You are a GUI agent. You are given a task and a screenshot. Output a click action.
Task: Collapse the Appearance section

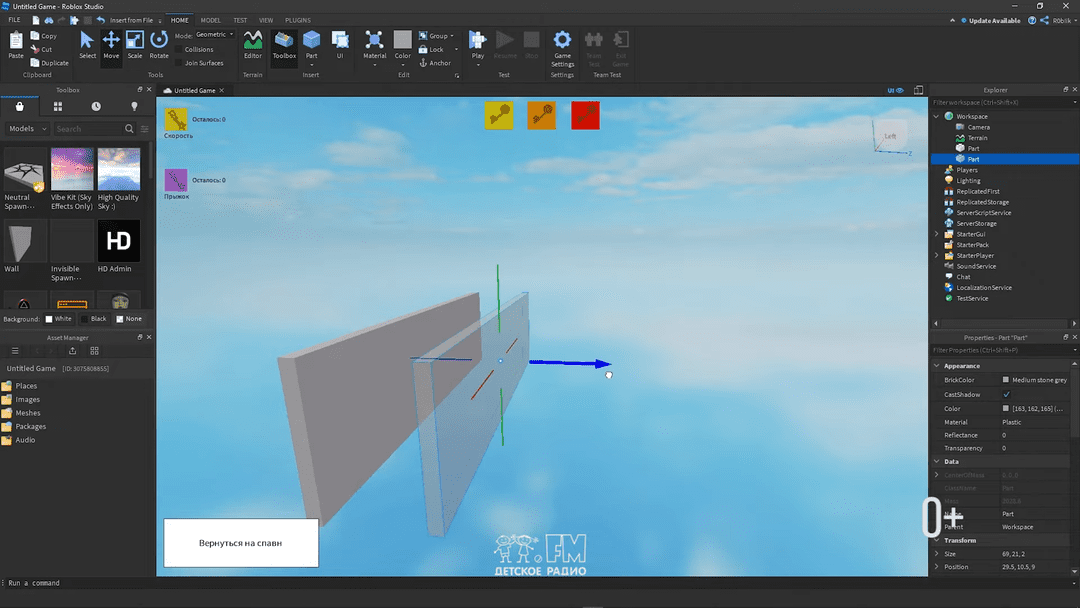pyautogui.click(x=937, y=366)
